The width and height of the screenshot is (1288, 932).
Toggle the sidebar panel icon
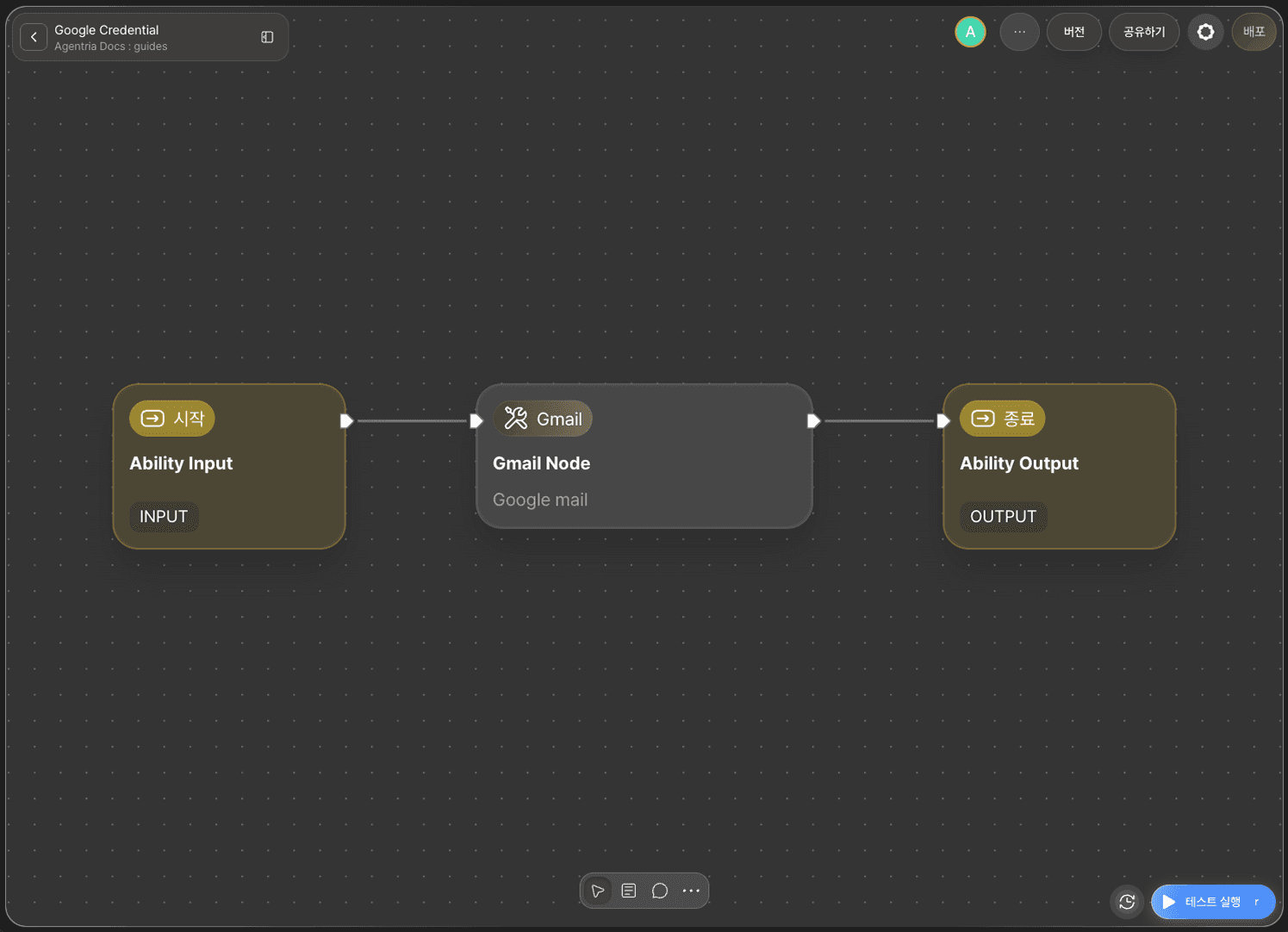click(x=267, y=37)
